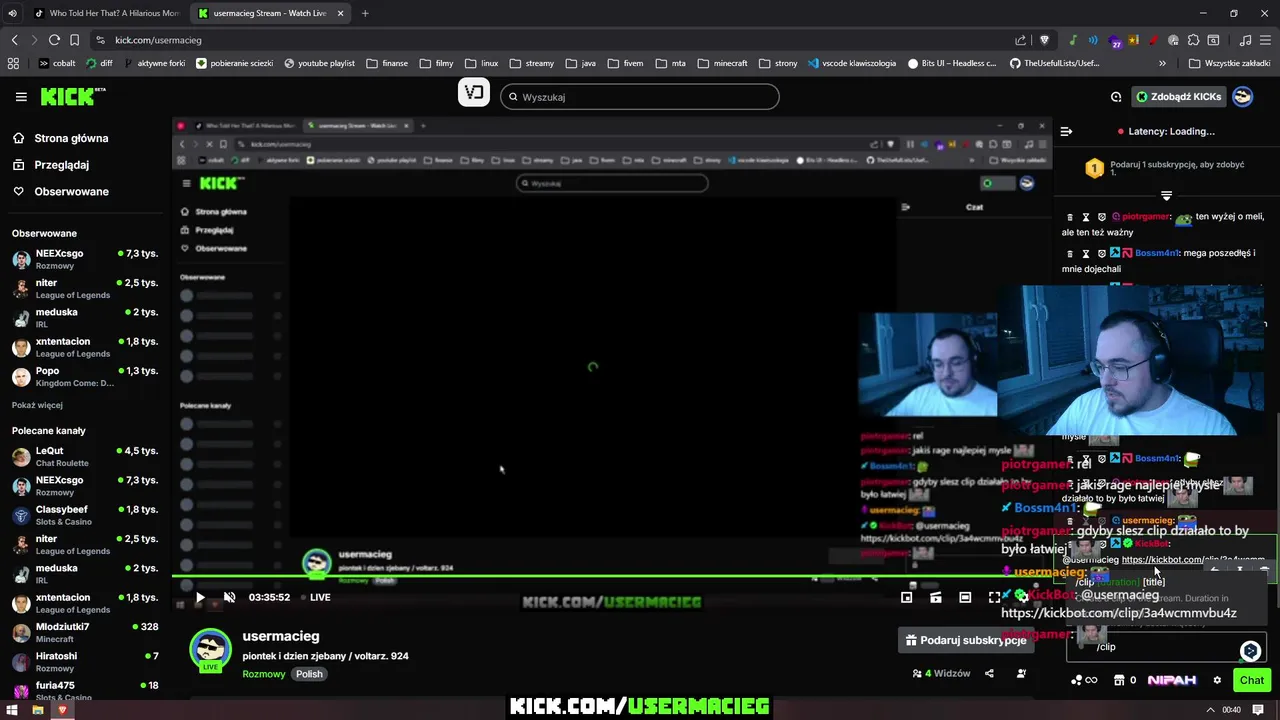
Task: Show more bookmarks overflow chevron
Action: coord(1162,63)
